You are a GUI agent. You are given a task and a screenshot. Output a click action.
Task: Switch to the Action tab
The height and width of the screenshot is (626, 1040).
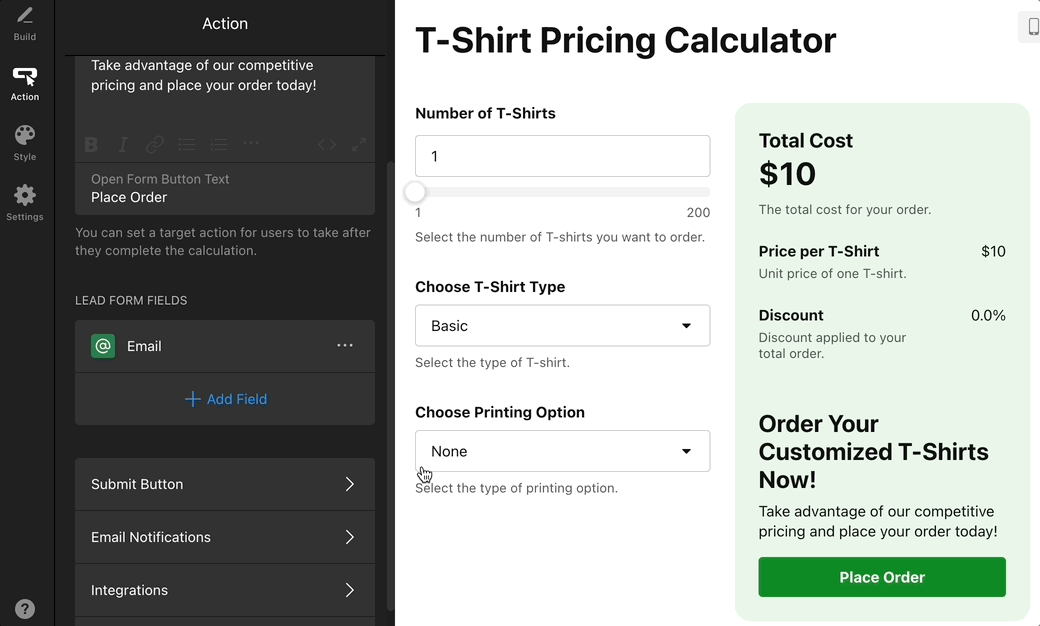coord(25,84)
